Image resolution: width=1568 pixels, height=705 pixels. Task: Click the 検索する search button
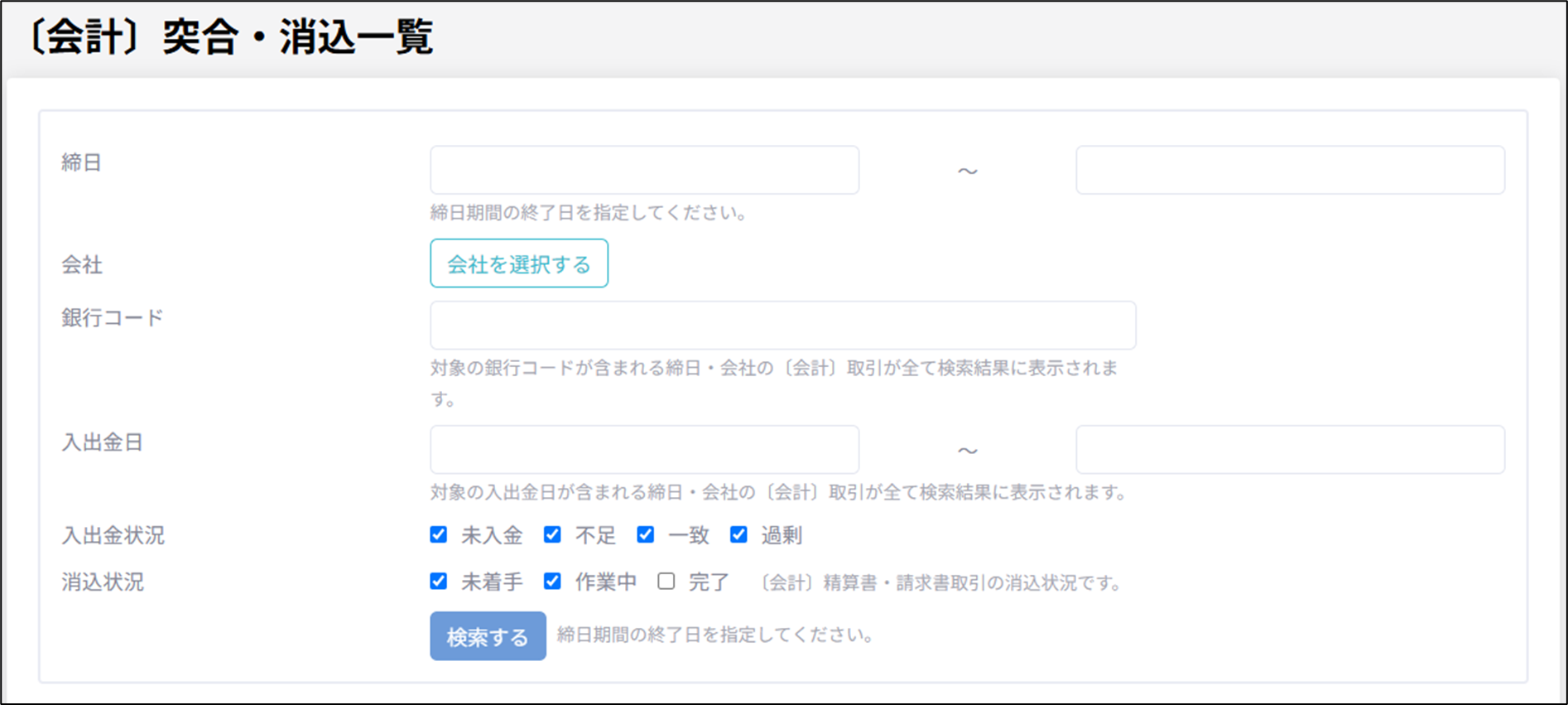(488, 636)
